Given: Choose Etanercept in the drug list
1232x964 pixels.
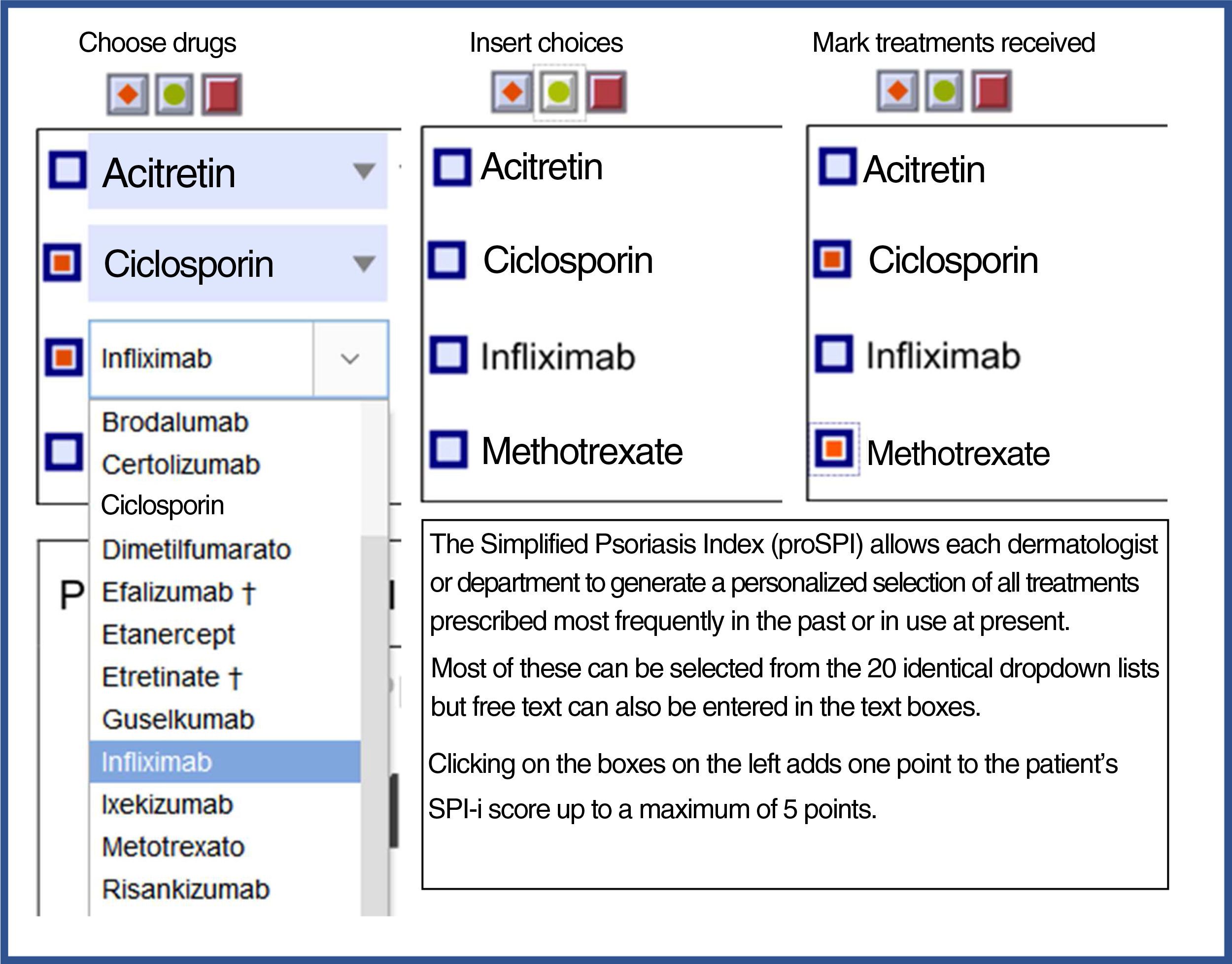Looking at the screenshot, I should (x=168, y=634).
